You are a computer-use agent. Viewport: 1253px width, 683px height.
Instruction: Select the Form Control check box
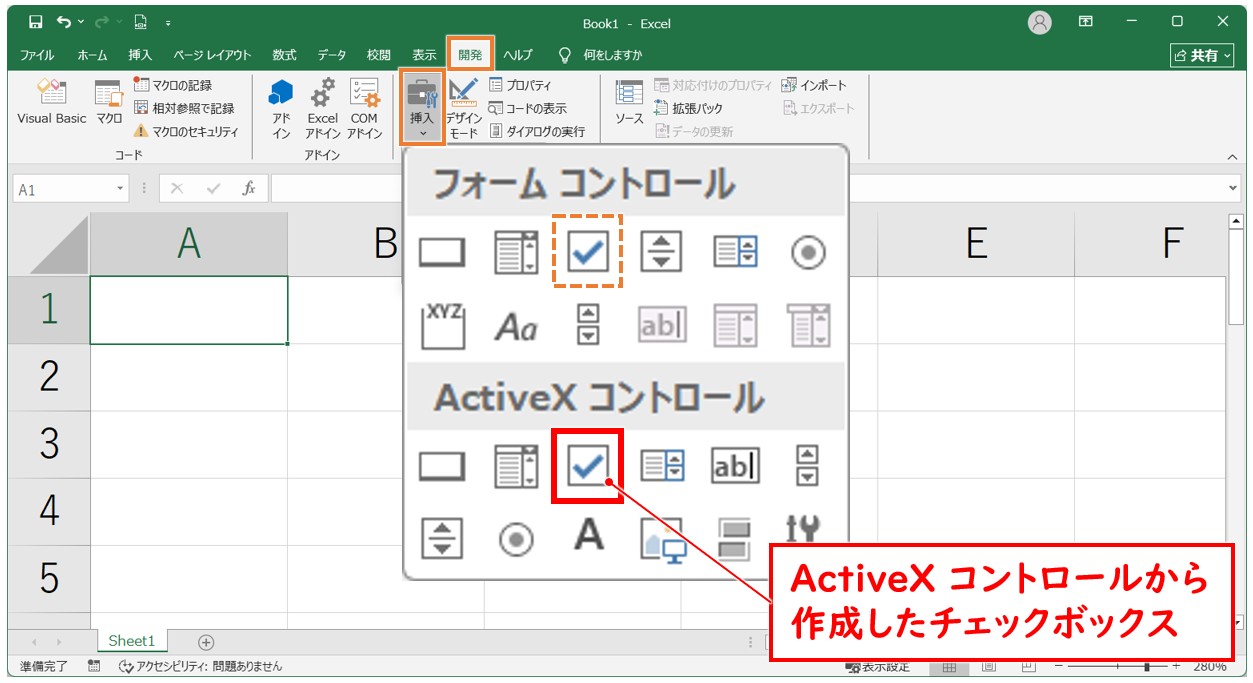[588, 252]
